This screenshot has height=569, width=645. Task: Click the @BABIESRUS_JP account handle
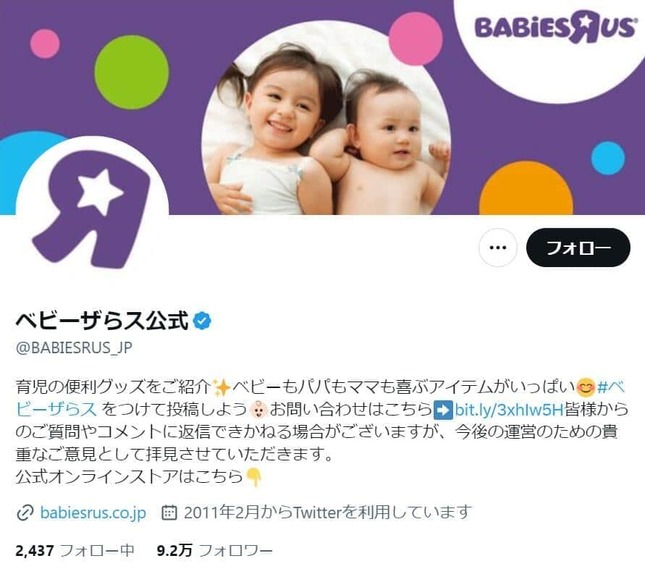(74, 348)
